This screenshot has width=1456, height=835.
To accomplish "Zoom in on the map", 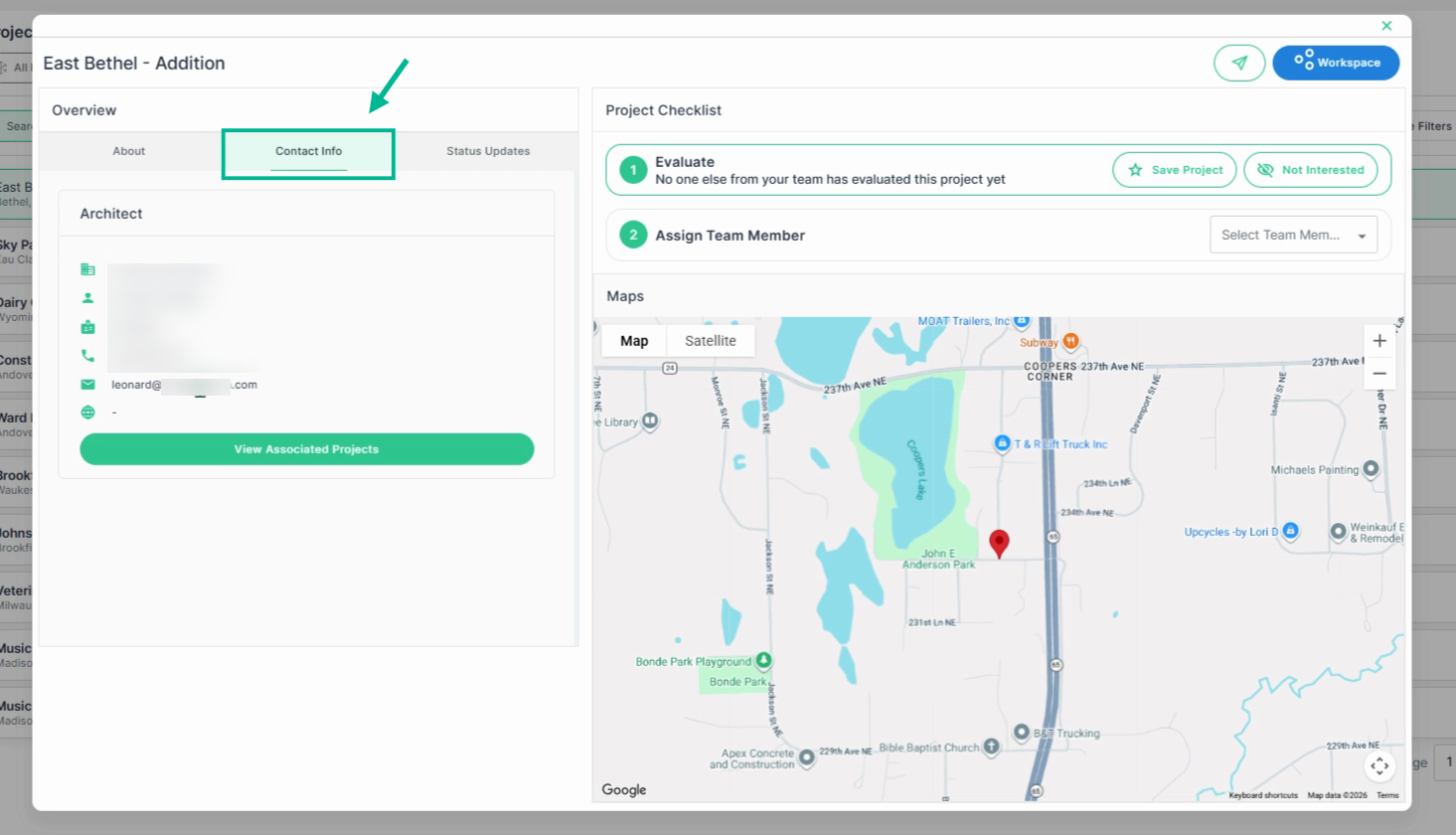I will point(1379,341).
